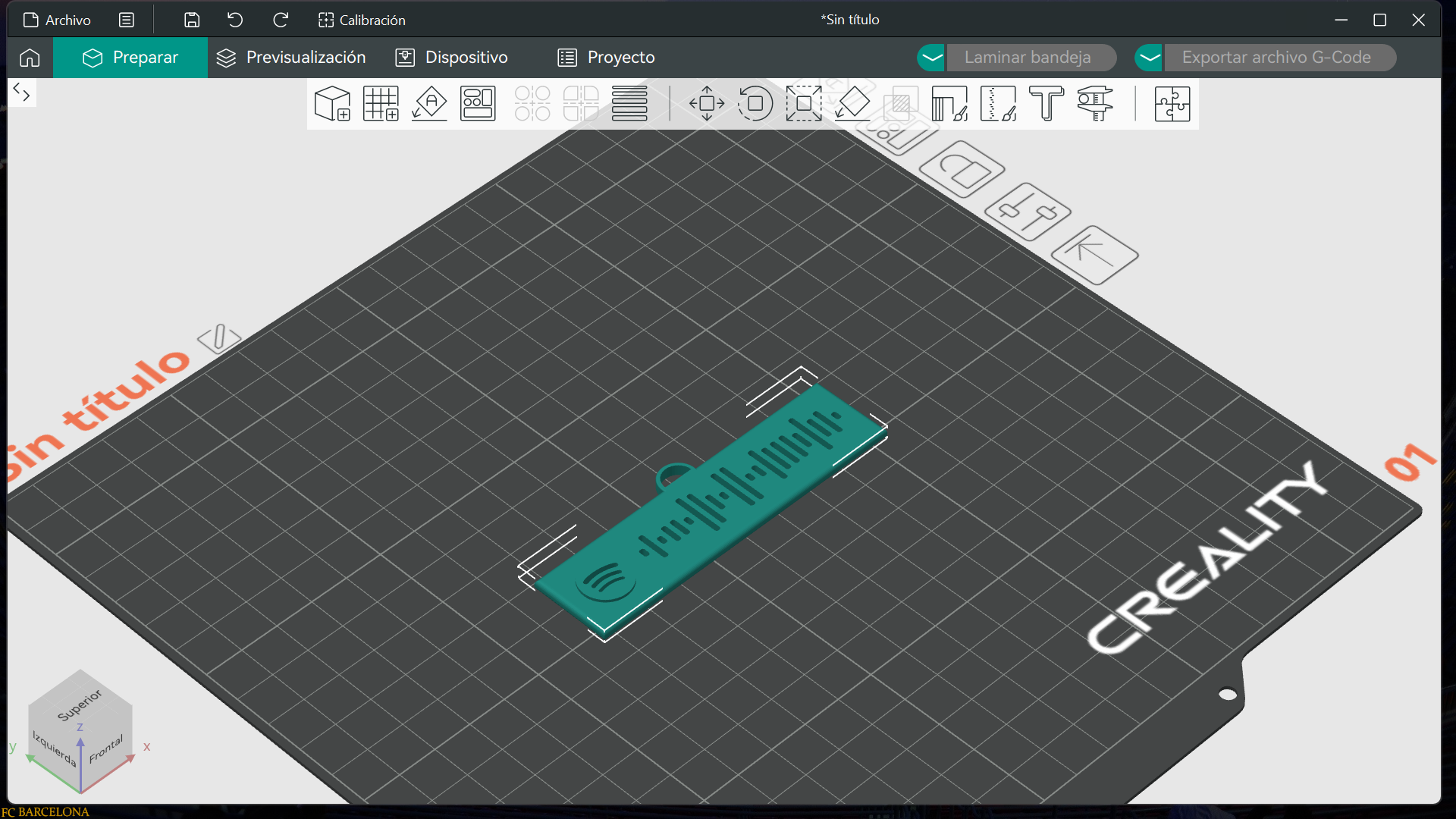Select the Move tool
1456x819 pixels.
(707, 104)
